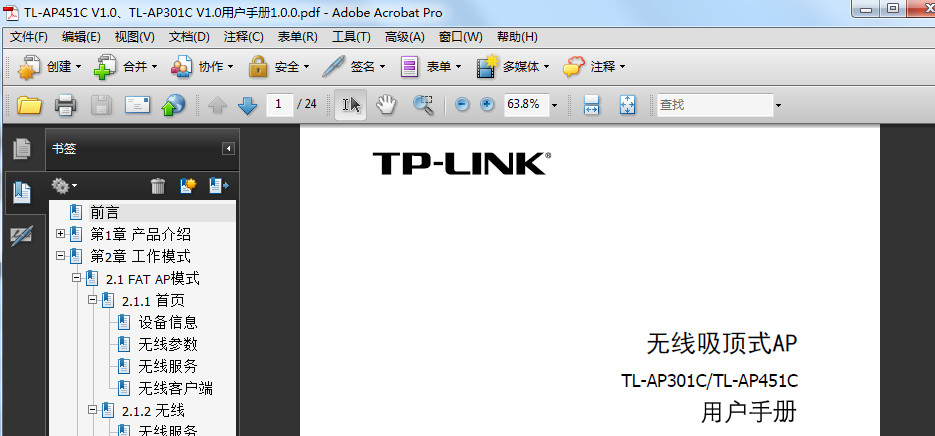Screen dimensions: 935x436
Task: Select the 2.1 FAT AP模式 bookmark
Action: pos(153,279)
